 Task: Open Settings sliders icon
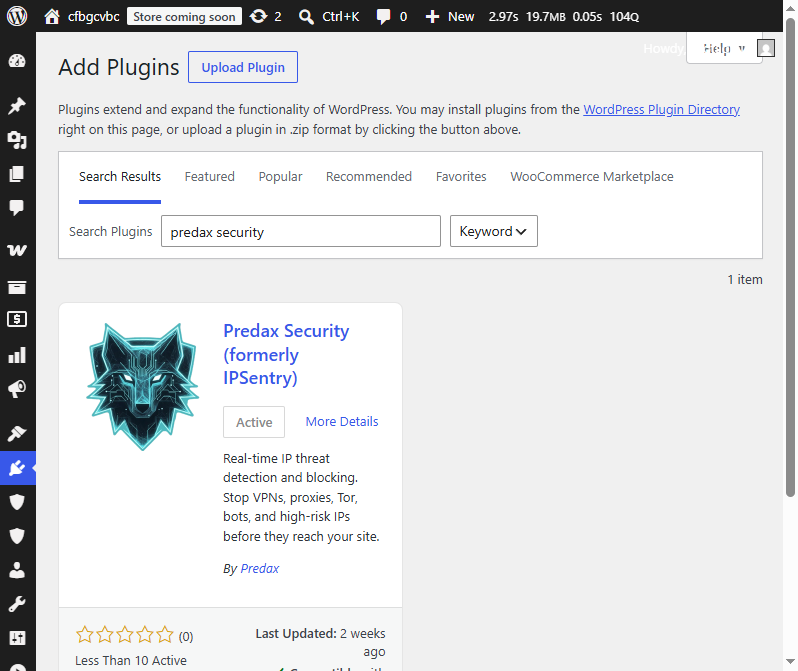[17, 637]
